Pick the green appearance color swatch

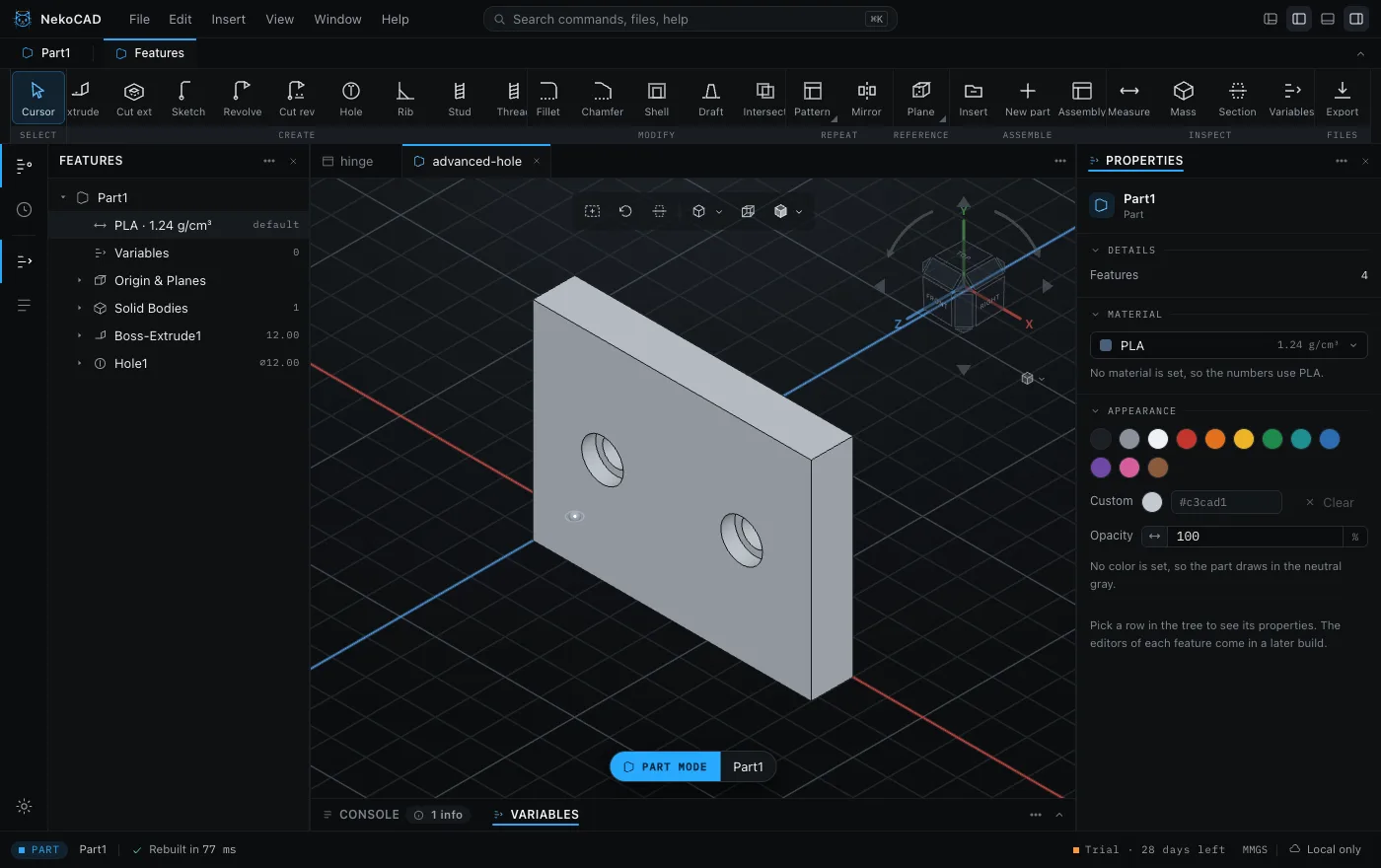[1272, 439]
